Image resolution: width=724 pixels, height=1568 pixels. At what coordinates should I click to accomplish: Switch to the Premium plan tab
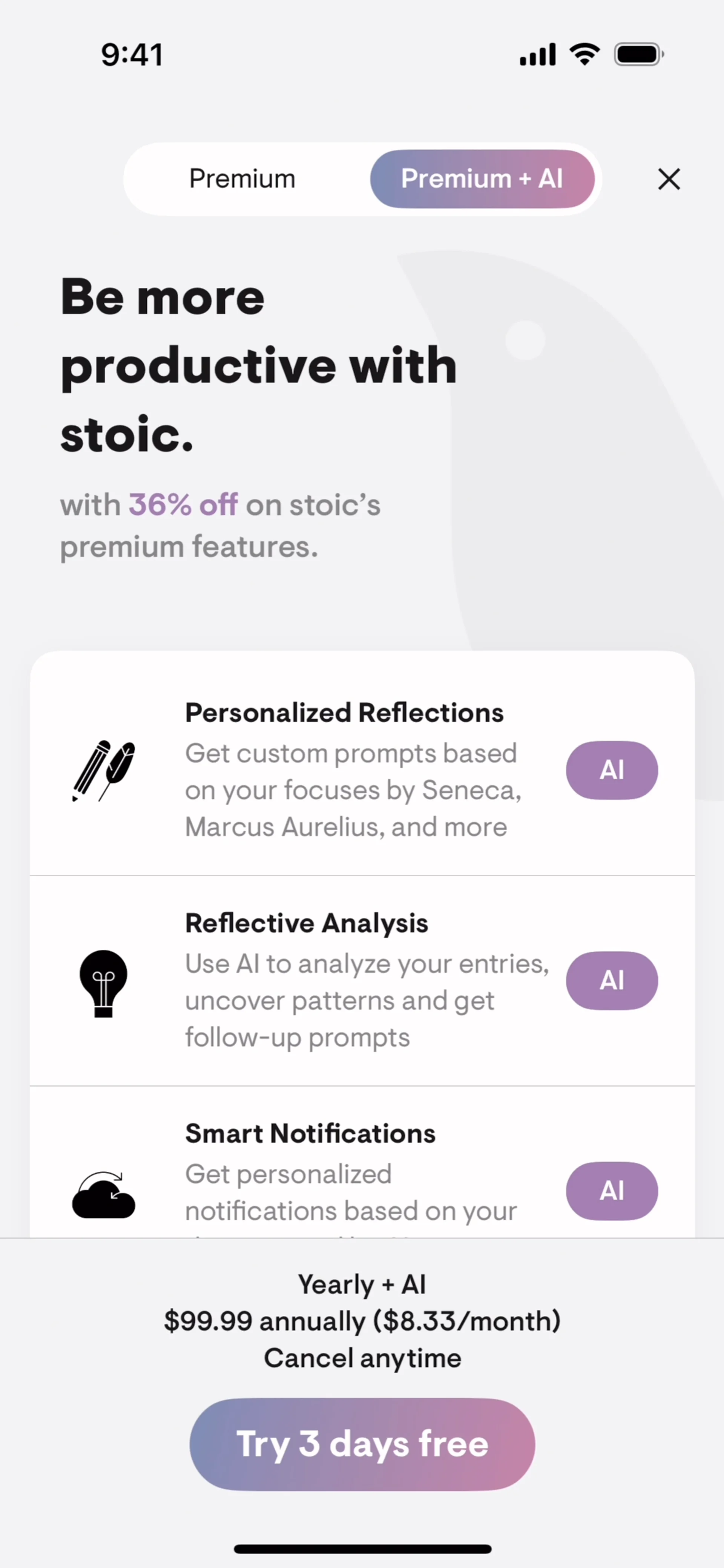coord(242,179)
